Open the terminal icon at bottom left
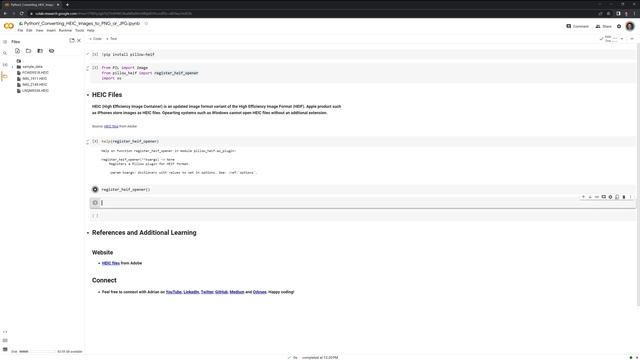Image resolution: width=640 pixels, height=360 pixels. (5, 349)
